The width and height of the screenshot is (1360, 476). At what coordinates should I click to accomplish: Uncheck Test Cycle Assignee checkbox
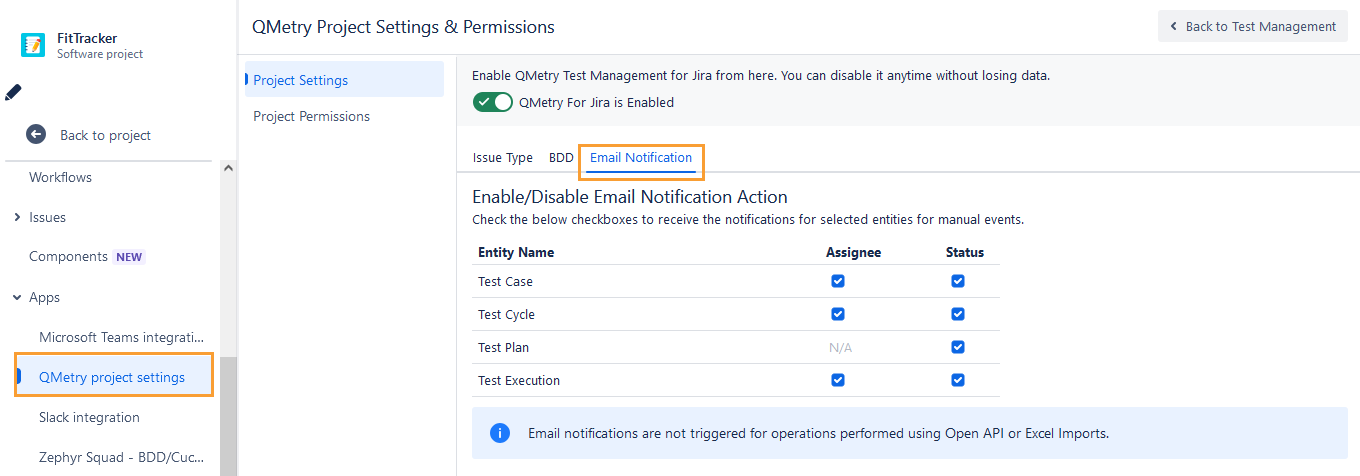pos(838,314)
